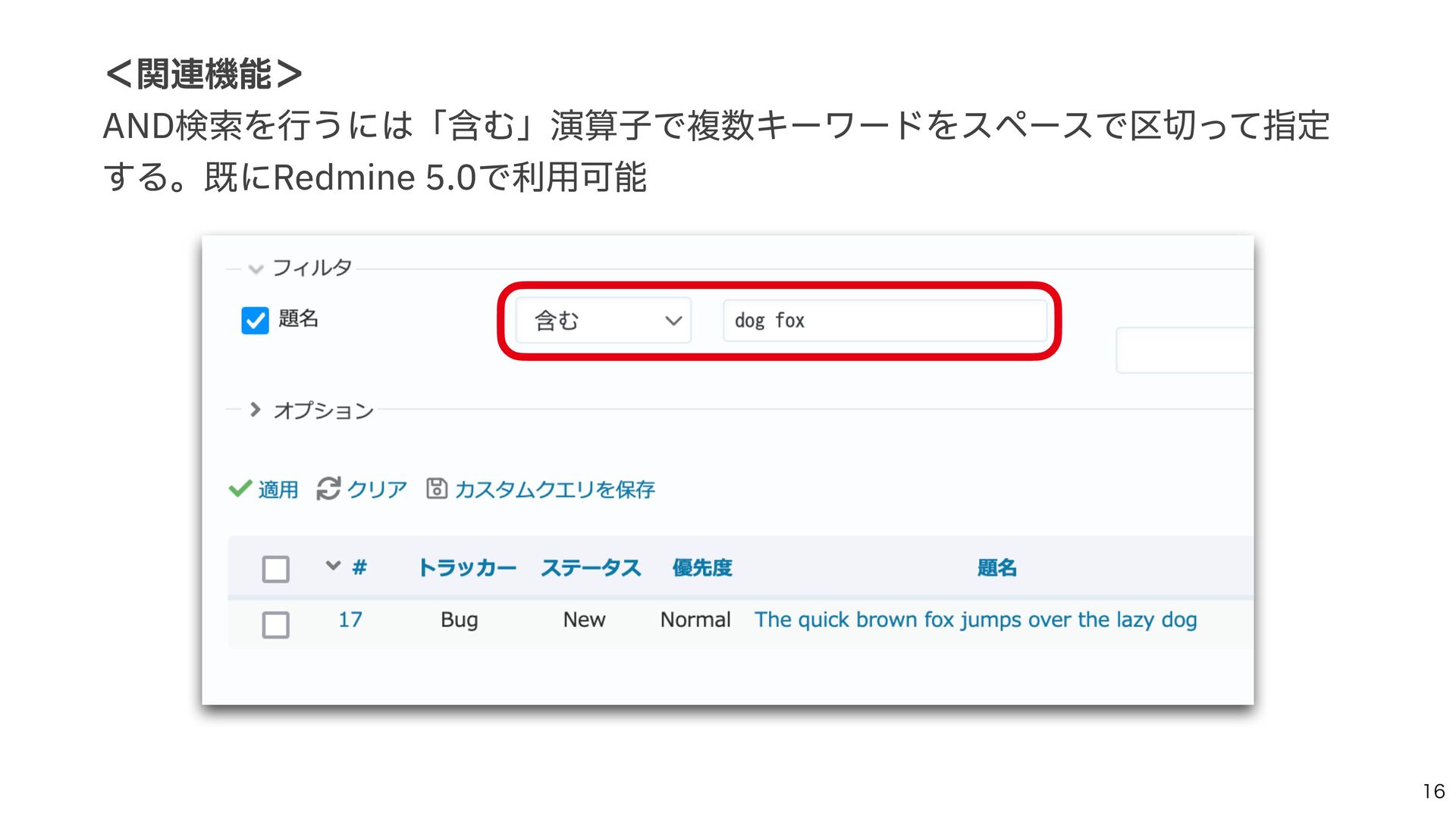Sort by トラッカー column header
The height and width of the screenshot is (819, 1456).
click(466, 568)
